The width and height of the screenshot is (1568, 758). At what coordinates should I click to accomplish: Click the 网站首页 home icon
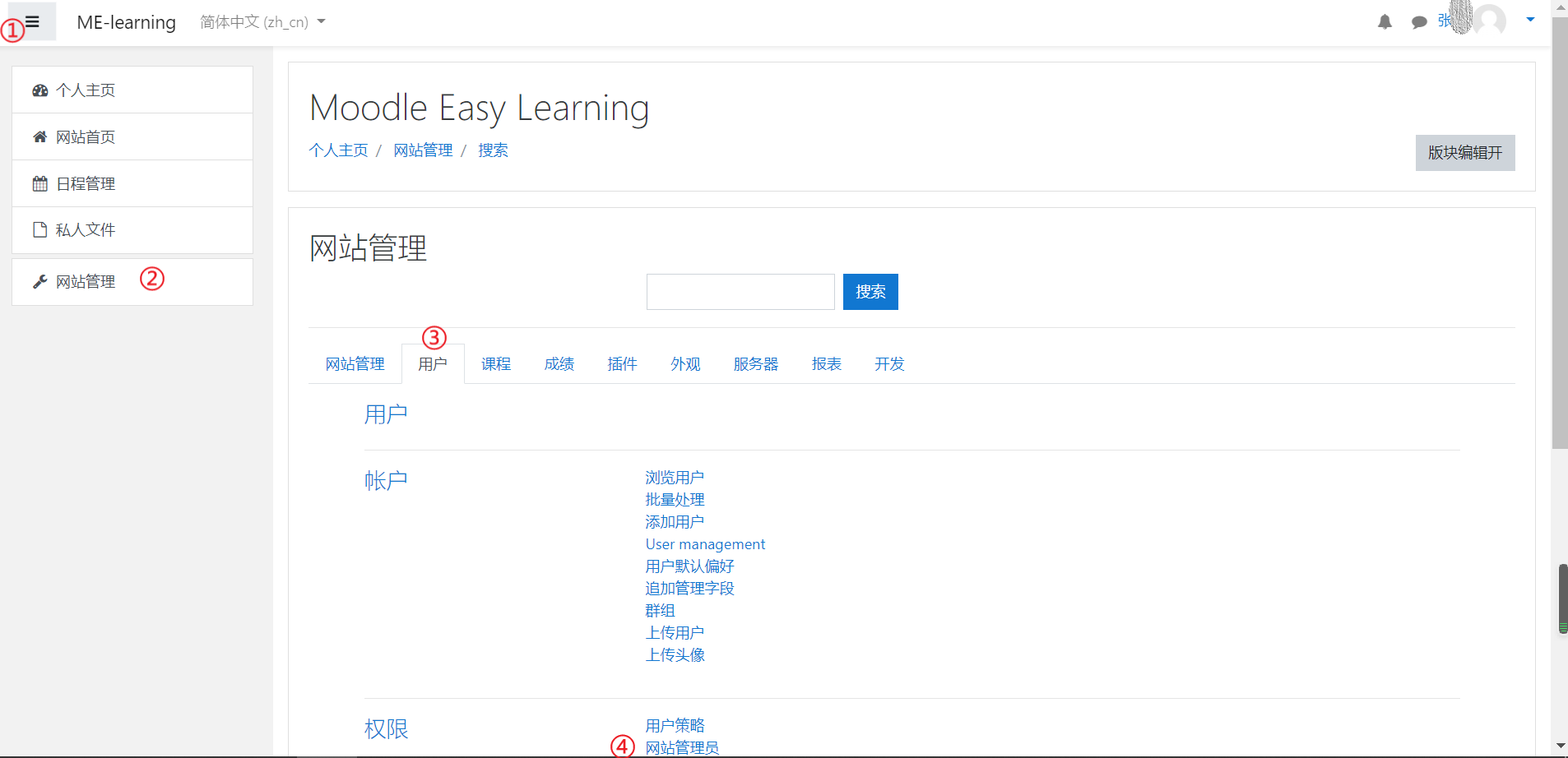39,136
